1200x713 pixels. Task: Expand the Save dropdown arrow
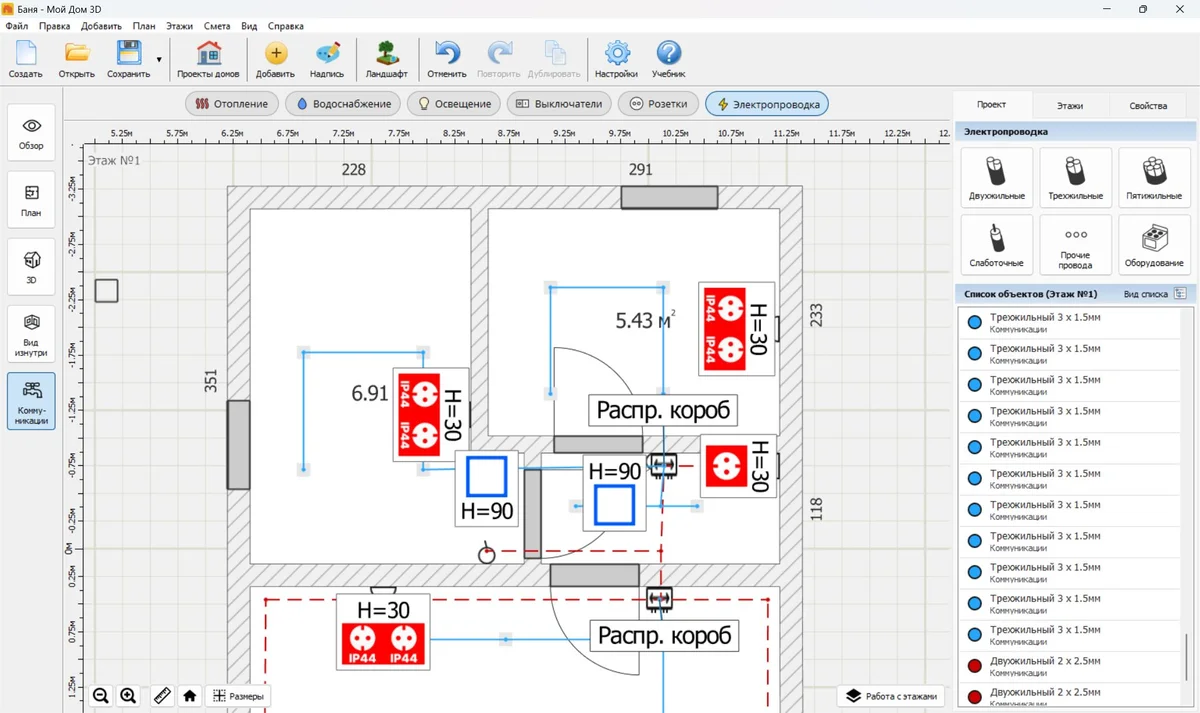159,60
